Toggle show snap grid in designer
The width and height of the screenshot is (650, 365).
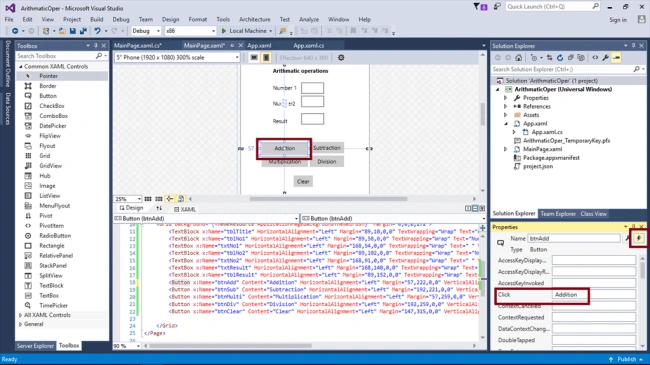point(148,199)
